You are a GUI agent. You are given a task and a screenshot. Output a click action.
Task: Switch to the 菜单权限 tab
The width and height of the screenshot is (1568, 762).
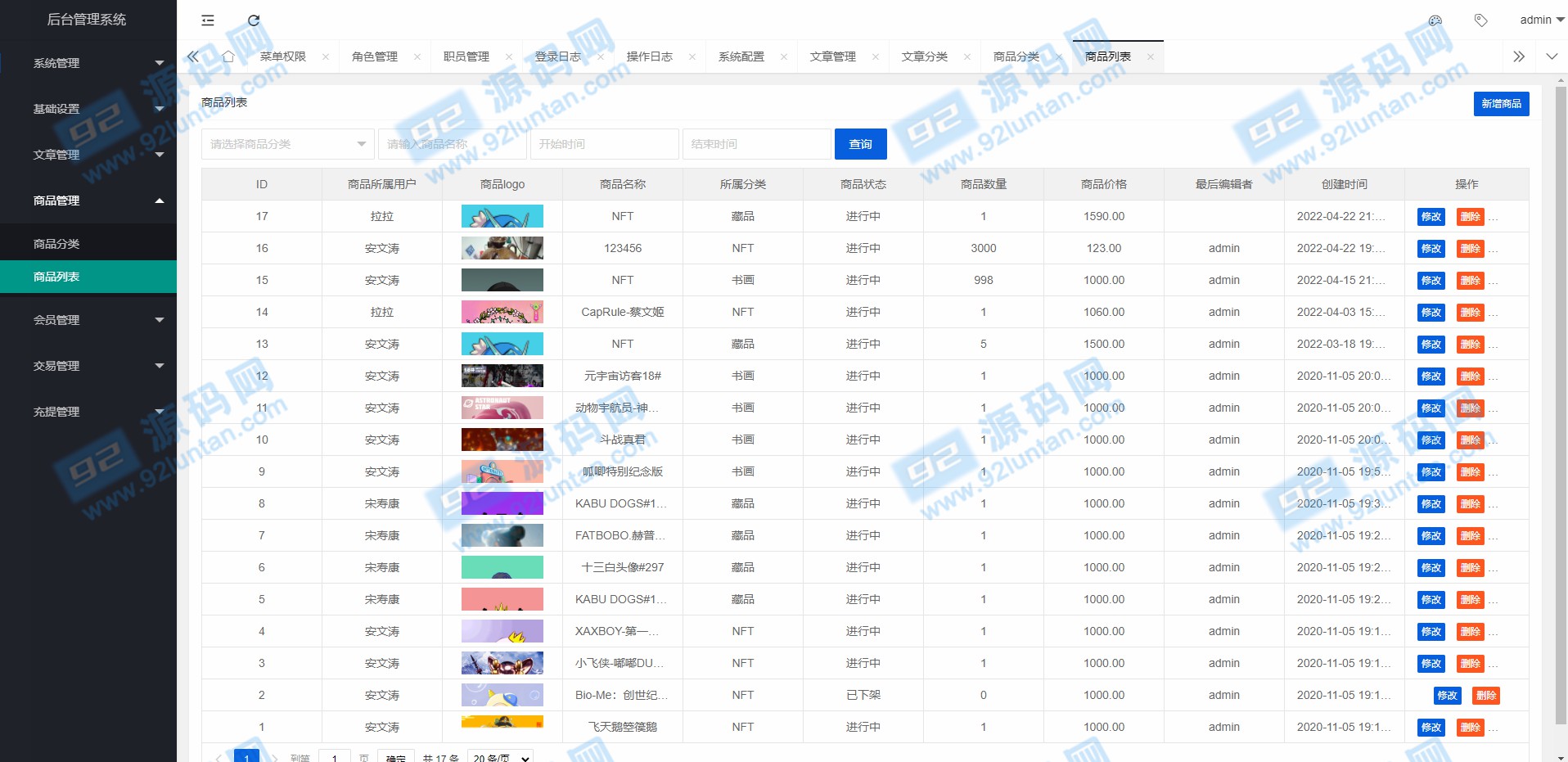pos(283,56)
